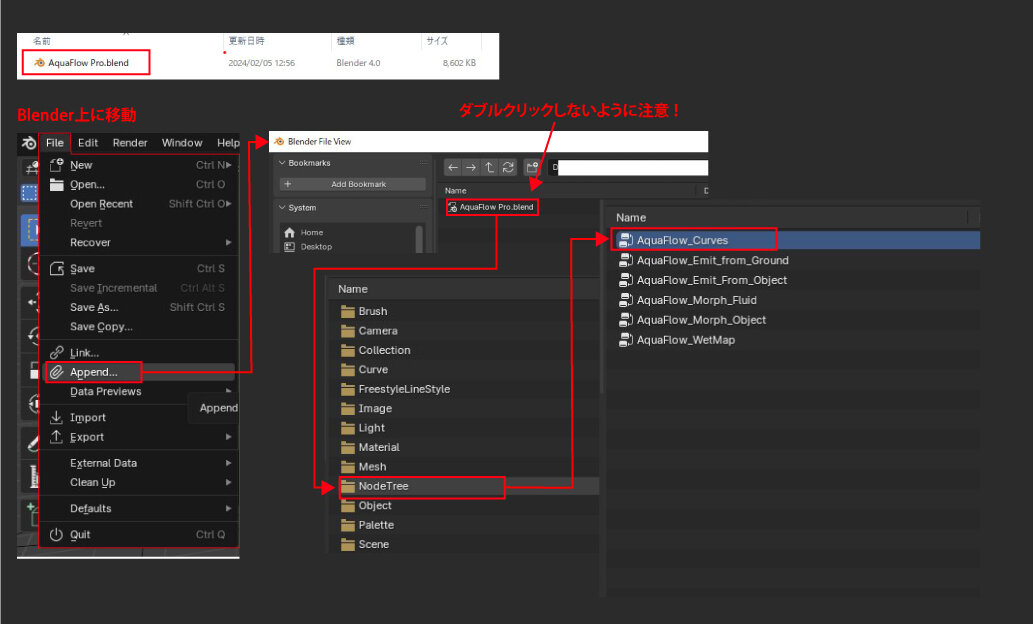Open the Help menu
The height and width of the screenshot is (624, 1033).
(x=228, y=143)
